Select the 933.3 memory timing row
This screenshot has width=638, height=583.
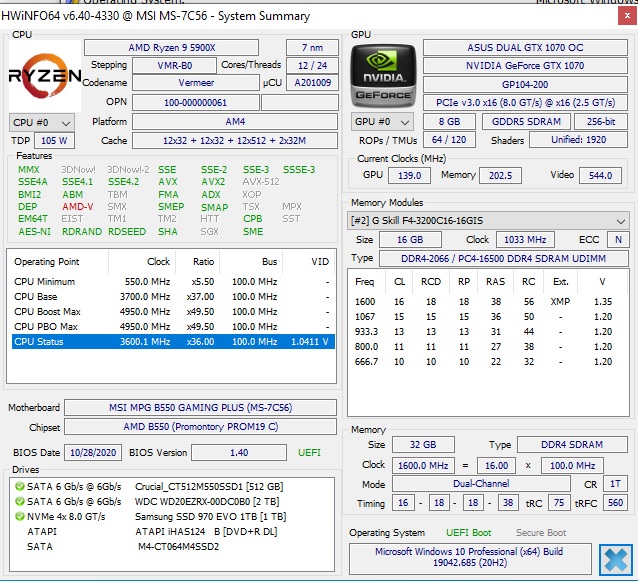coord(487,332)
